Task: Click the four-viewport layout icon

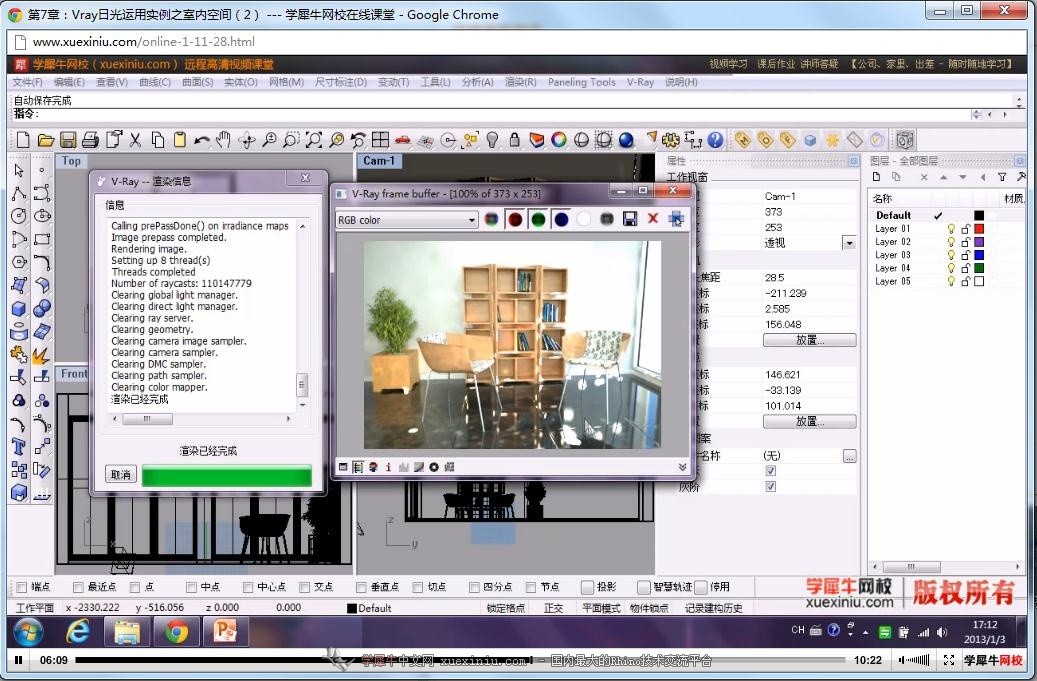Action: click(380, 140)
